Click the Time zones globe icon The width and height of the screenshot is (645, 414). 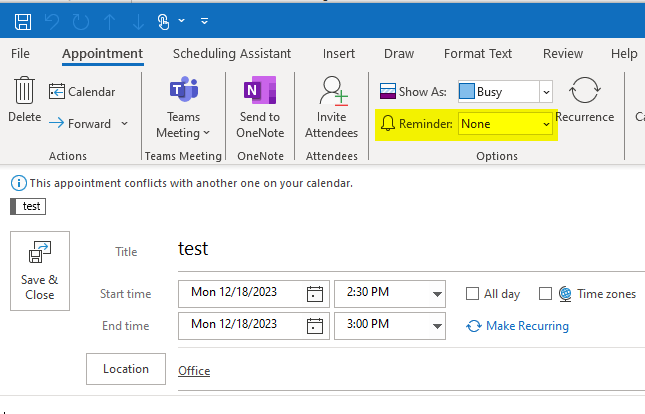565,294
